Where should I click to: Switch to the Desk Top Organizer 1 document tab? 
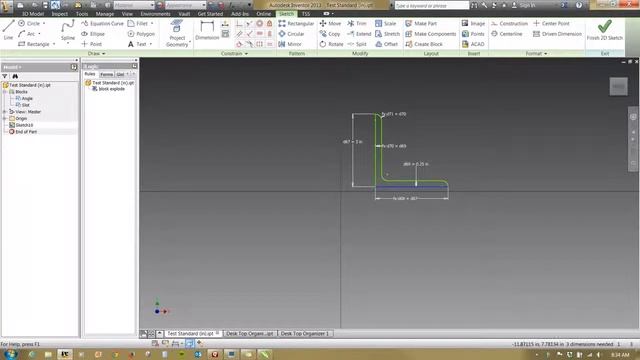[x=305, y=333]
